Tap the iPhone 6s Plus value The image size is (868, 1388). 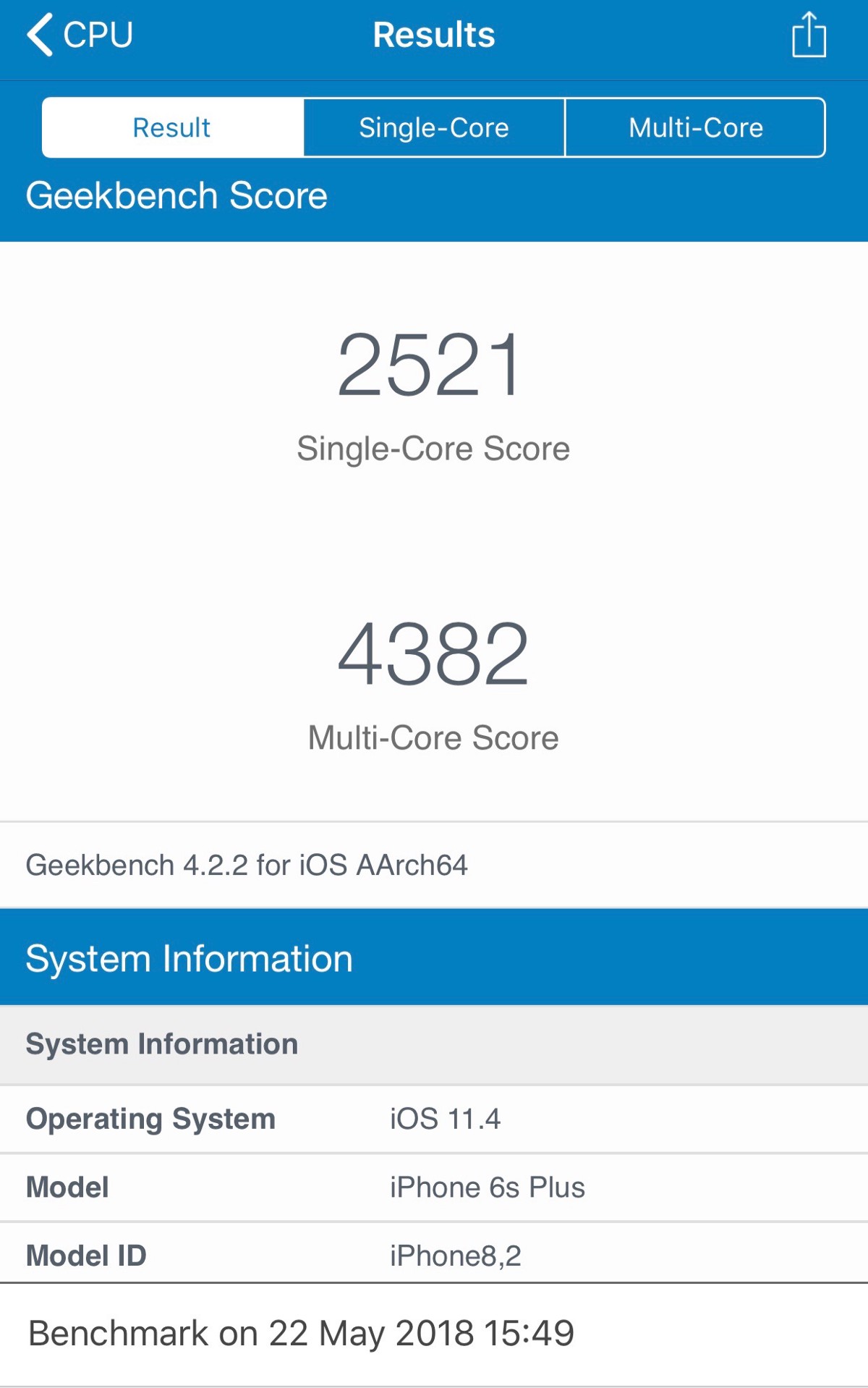487,1188
